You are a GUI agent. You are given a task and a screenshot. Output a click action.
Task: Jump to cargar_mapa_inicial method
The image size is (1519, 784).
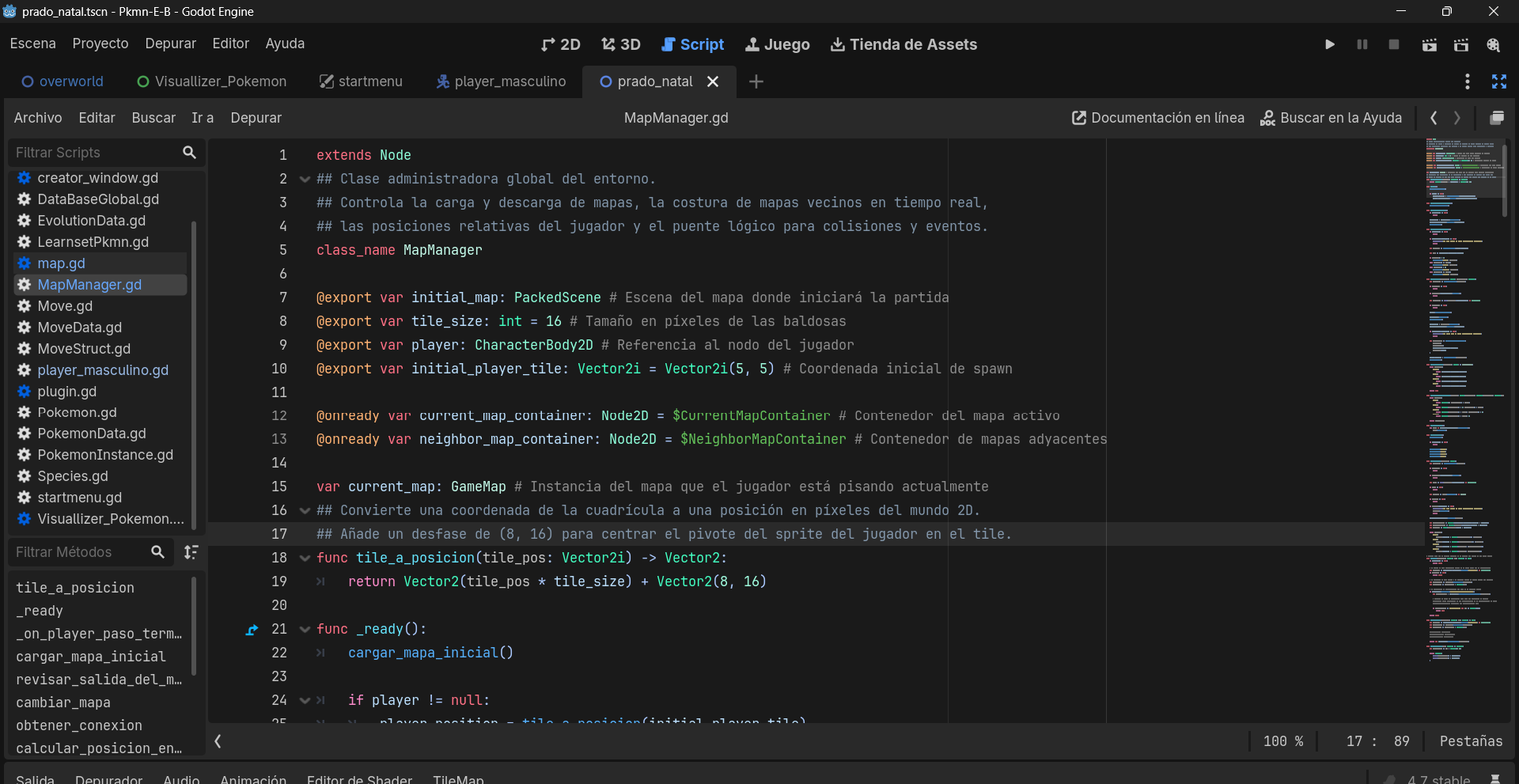pos(91,657)
